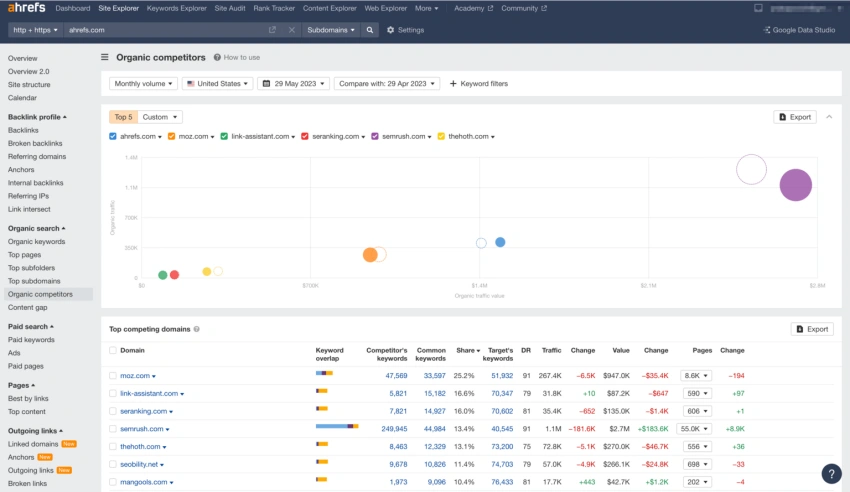Open Keywords Explorer in top navigation
The height and width of the screenshot is (492, 850).
point(176,8)
